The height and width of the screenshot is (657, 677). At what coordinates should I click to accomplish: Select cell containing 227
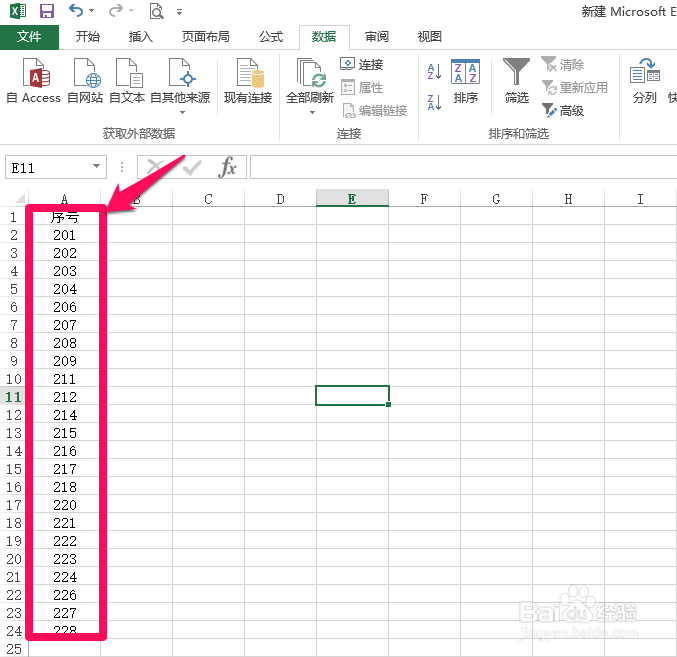64,613
